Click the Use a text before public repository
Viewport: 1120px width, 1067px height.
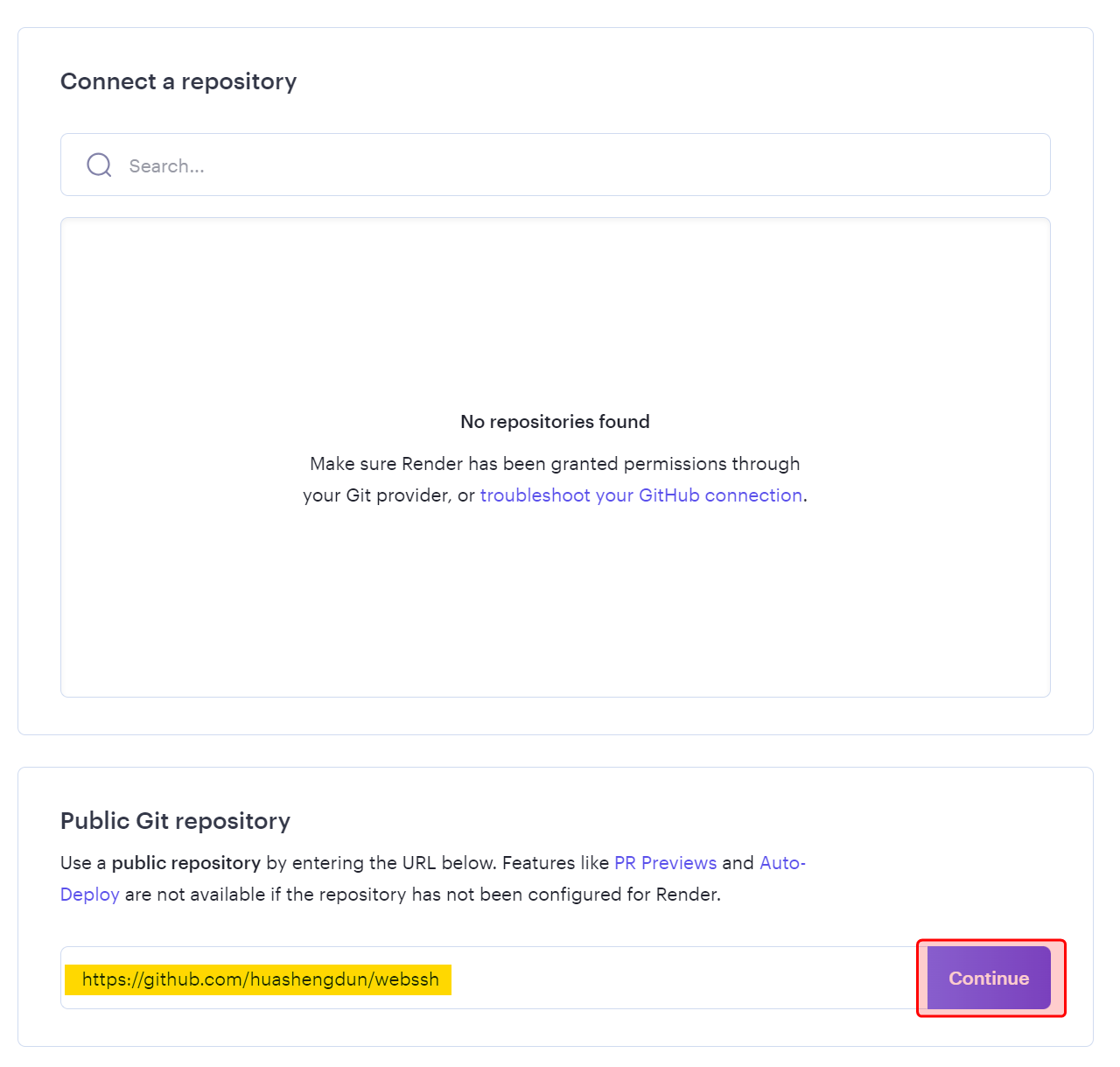(82, 863)
